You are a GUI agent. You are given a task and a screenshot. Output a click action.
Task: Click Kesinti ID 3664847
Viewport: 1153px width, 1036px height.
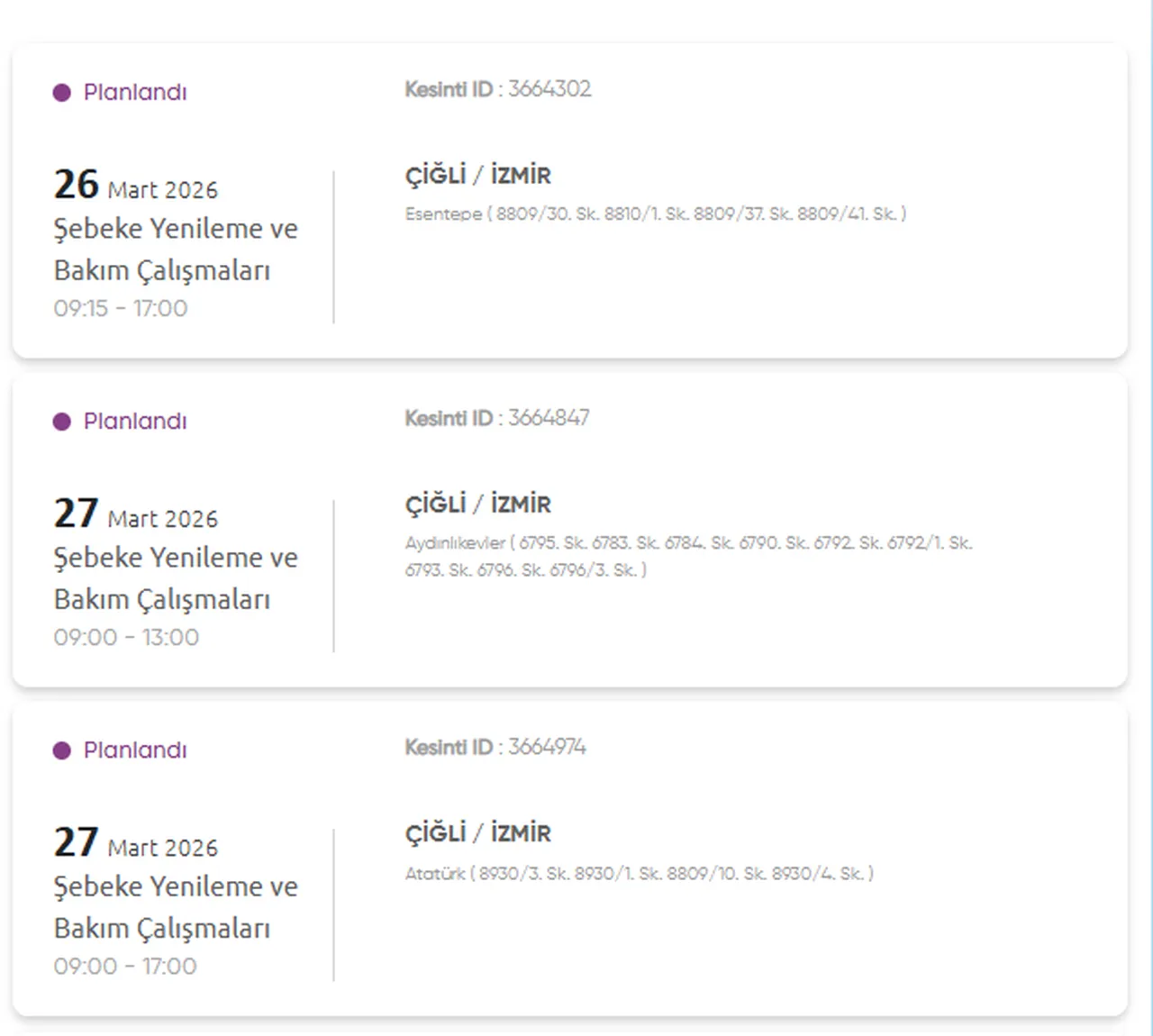(x=497, y=418)
